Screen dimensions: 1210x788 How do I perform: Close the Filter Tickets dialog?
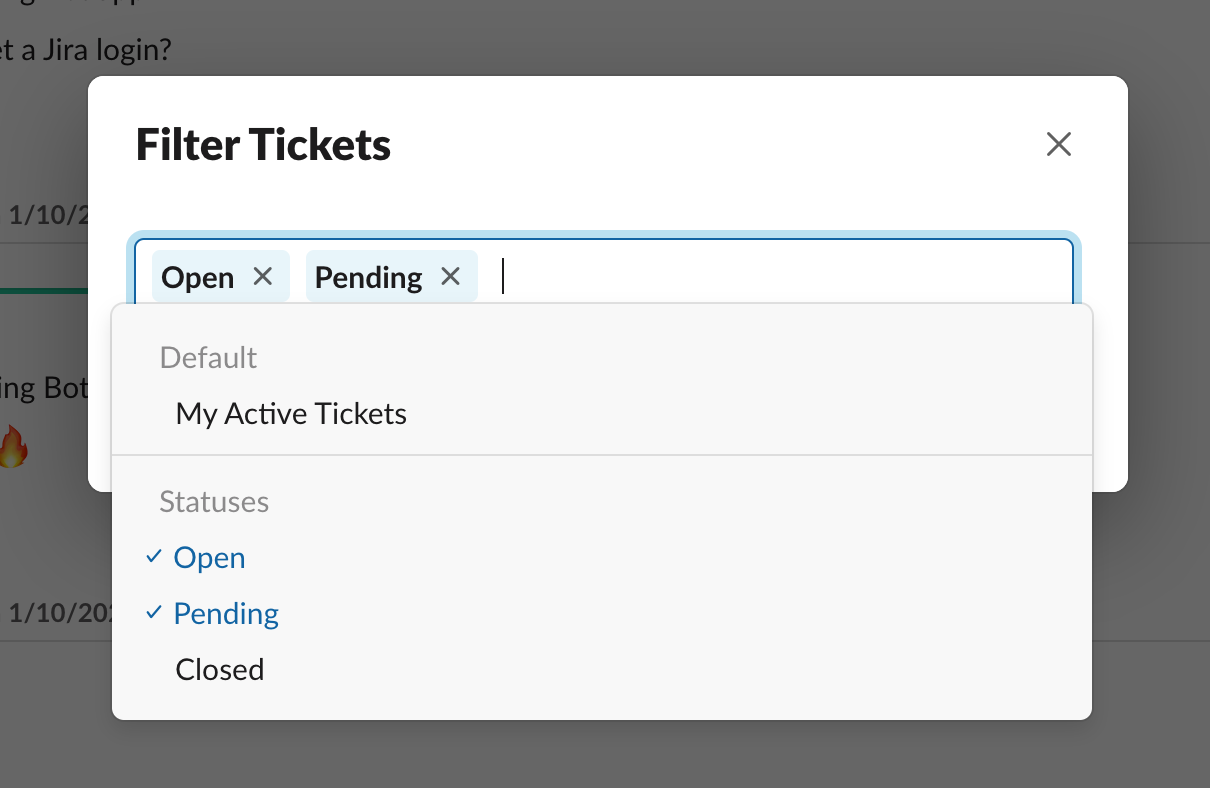point(1058,145)
